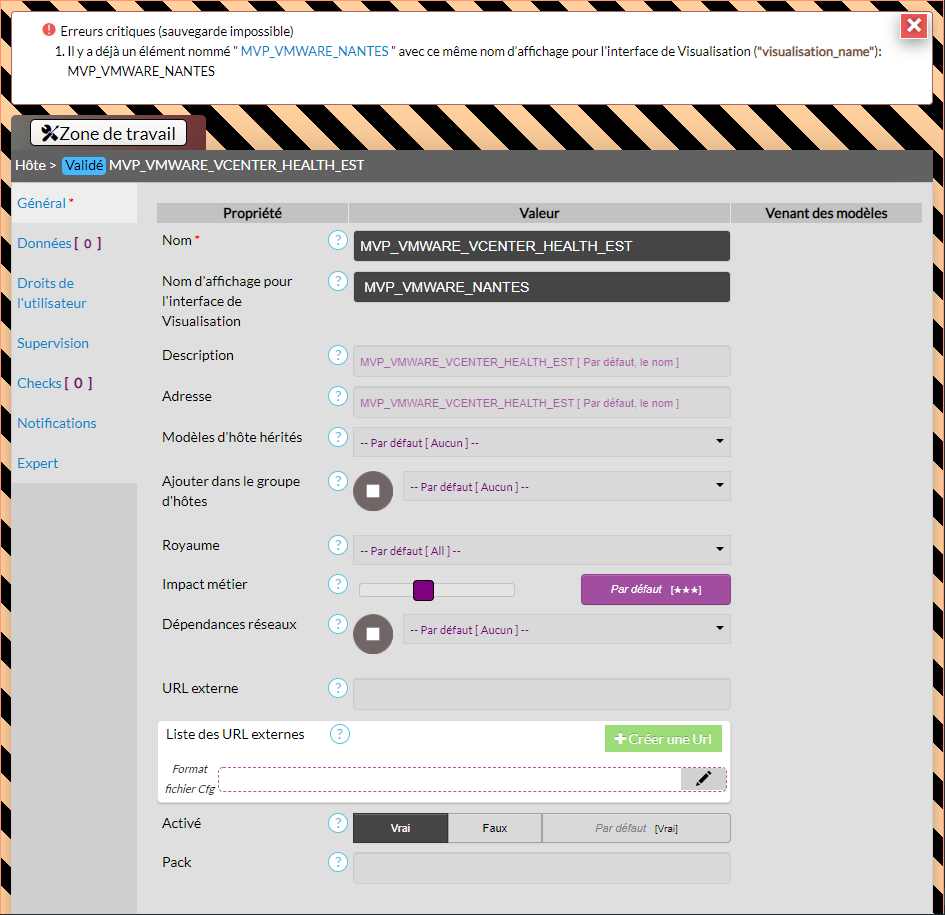Set Activé to Faux
945x915 pixels.
495,828
